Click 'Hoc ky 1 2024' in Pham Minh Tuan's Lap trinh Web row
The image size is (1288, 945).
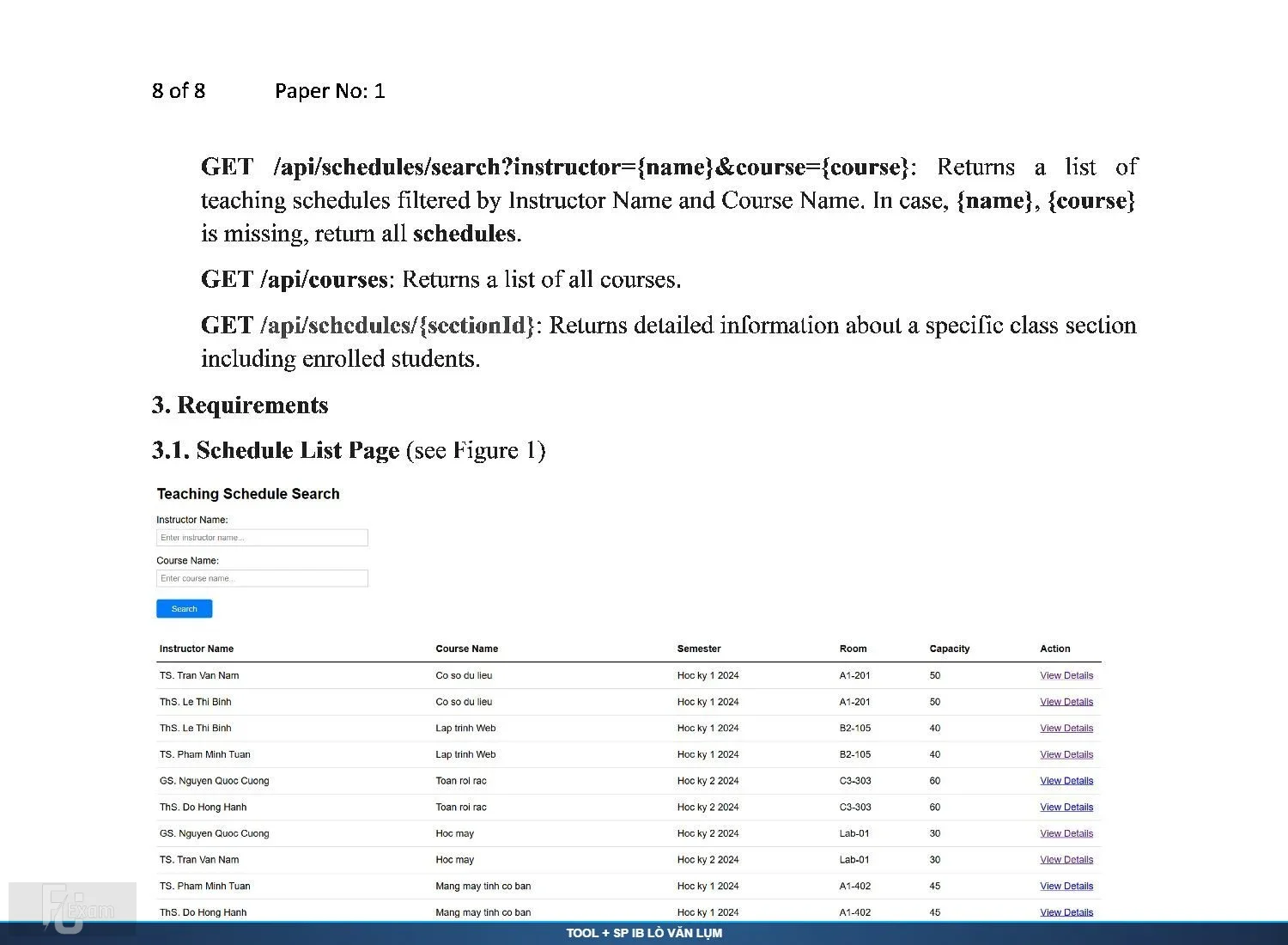[x=708, y=754]
